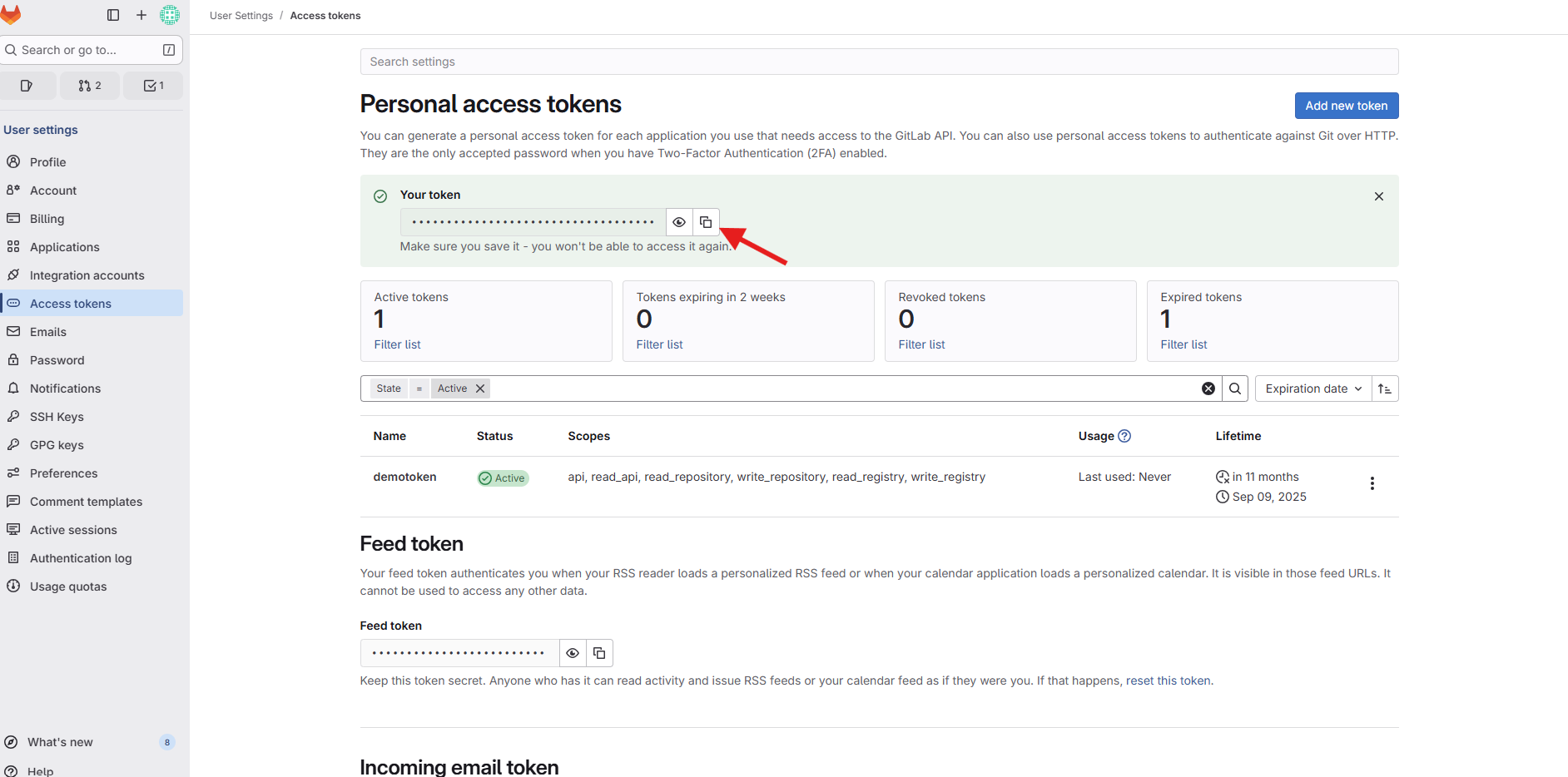Collapse the left sidebar panel
This screenshot has width=1568, height=777.
point(113,14)
